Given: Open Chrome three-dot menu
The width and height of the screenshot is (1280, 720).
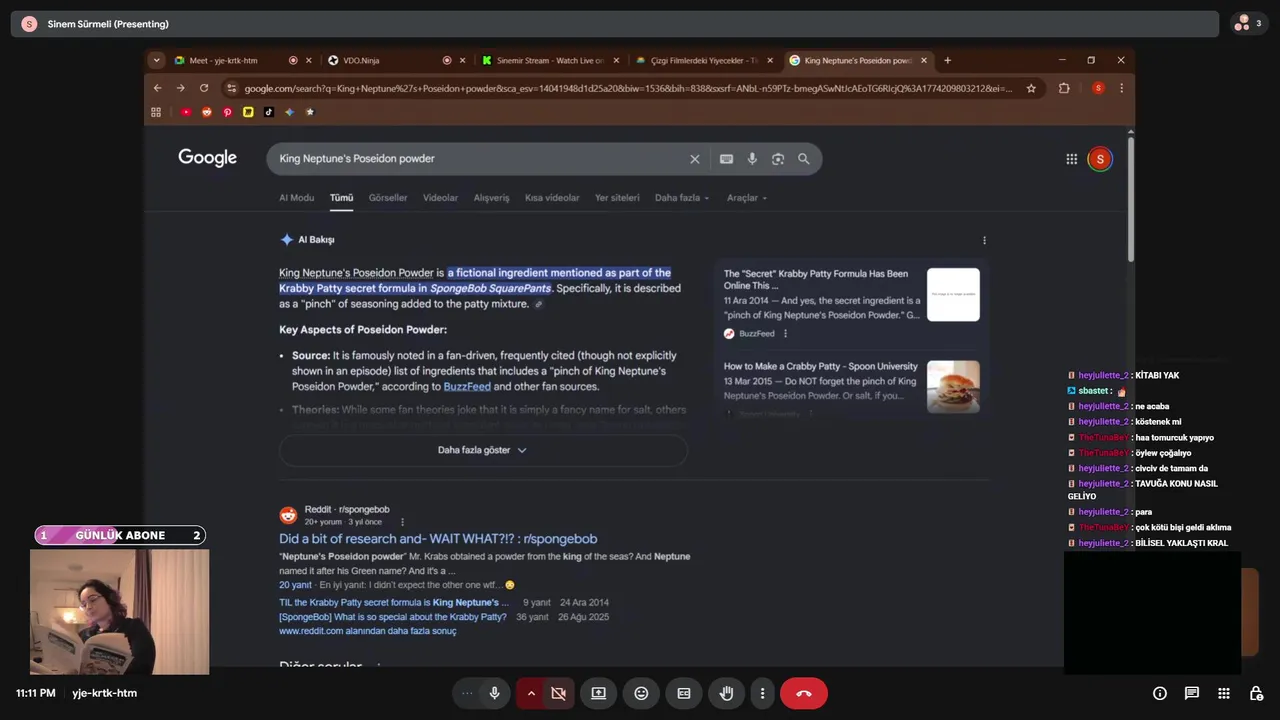Looking at the screenshot, I should (1121, 88).
